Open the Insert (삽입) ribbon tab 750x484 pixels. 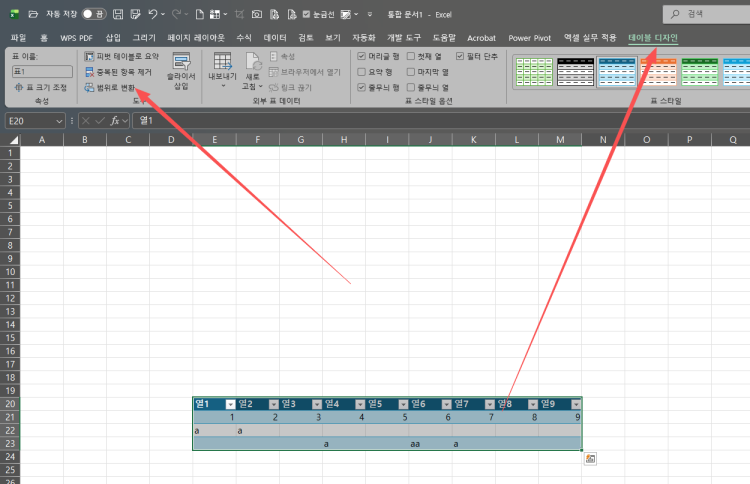pyautogui.click(x=112, y=37)
